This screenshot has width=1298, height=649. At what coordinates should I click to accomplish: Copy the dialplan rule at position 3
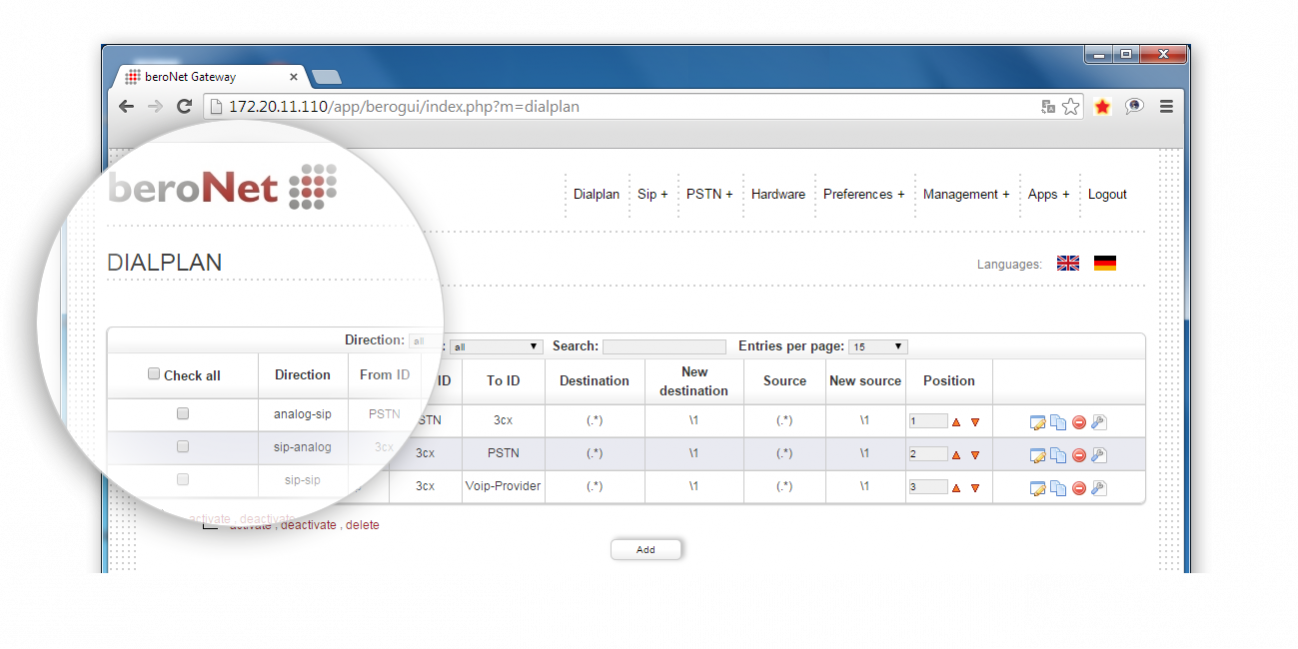point(1058,488)
